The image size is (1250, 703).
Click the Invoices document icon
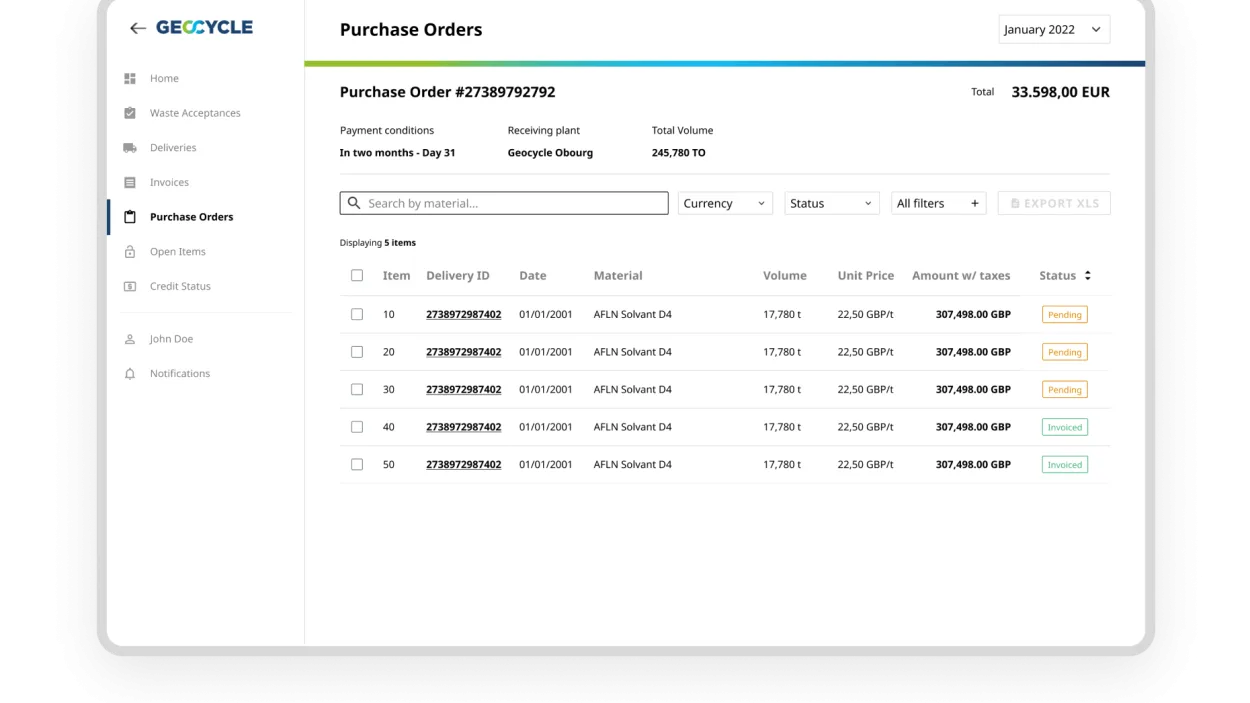(x=130, y=183)
